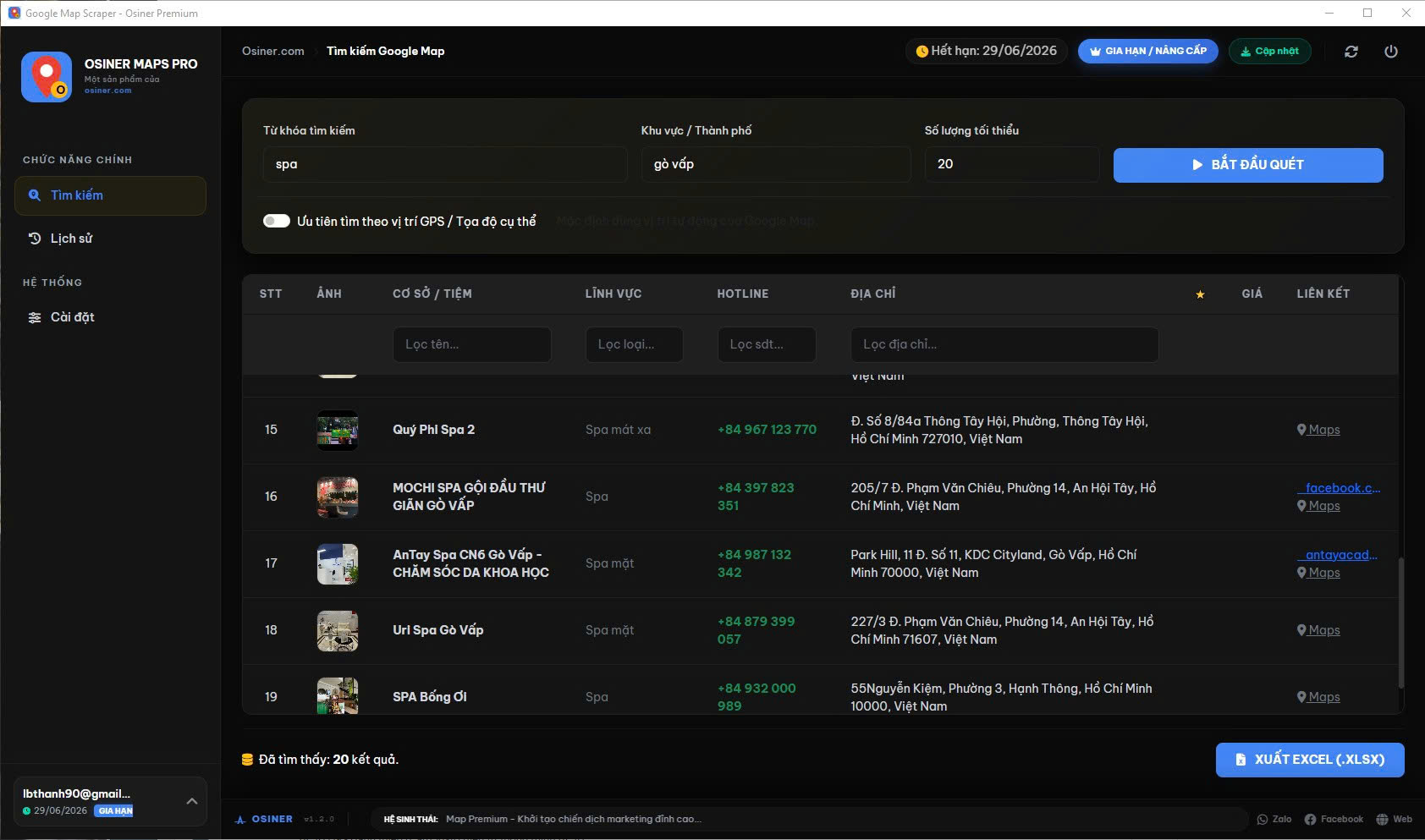Toggle GPS location priority switch
Screen dimensions: 1425x840
pos(277,221)
